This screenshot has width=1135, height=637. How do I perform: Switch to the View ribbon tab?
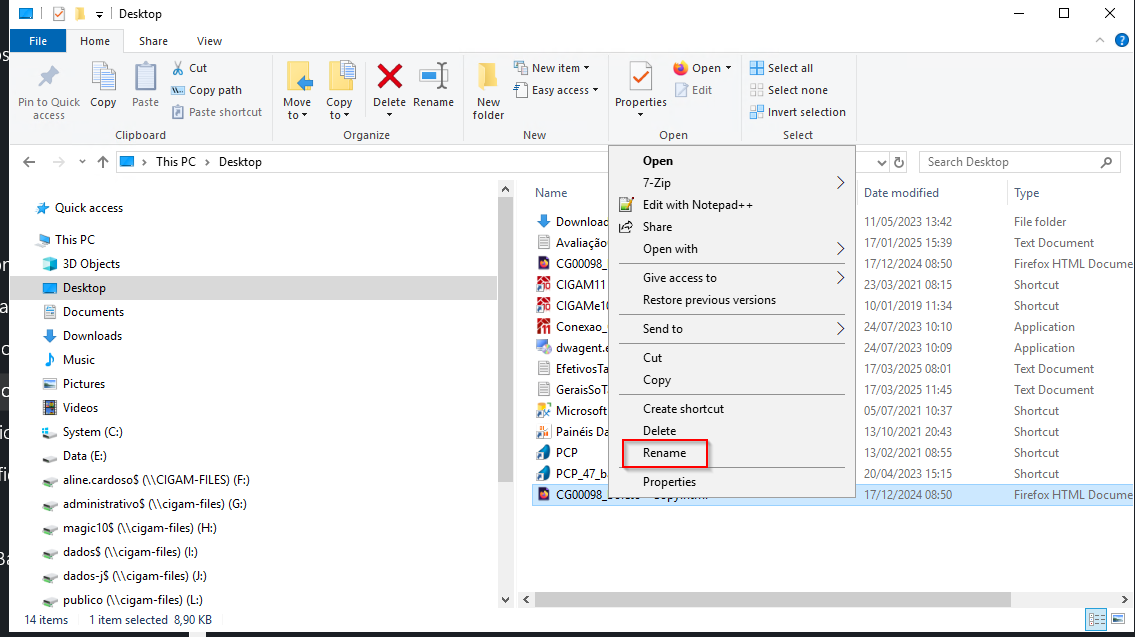tap(209, 41)
